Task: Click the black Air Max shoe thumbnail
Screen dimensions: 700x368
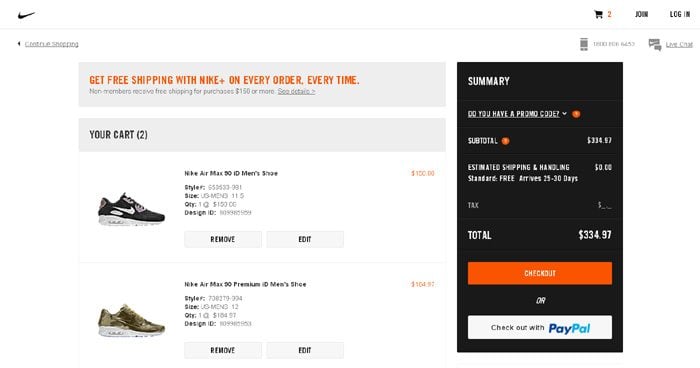Action: (x=131, y=209)
